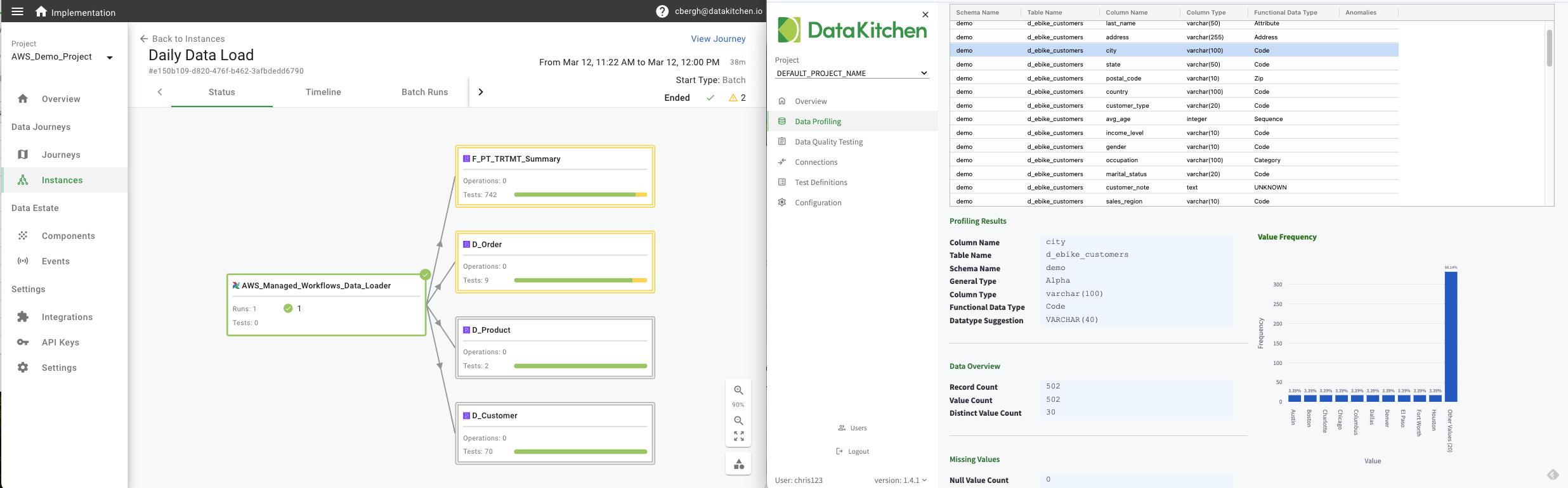This screenshot has height=488, width=1568.
Task: Open Integrations from the puzzle icon
Action: (23, 317)
